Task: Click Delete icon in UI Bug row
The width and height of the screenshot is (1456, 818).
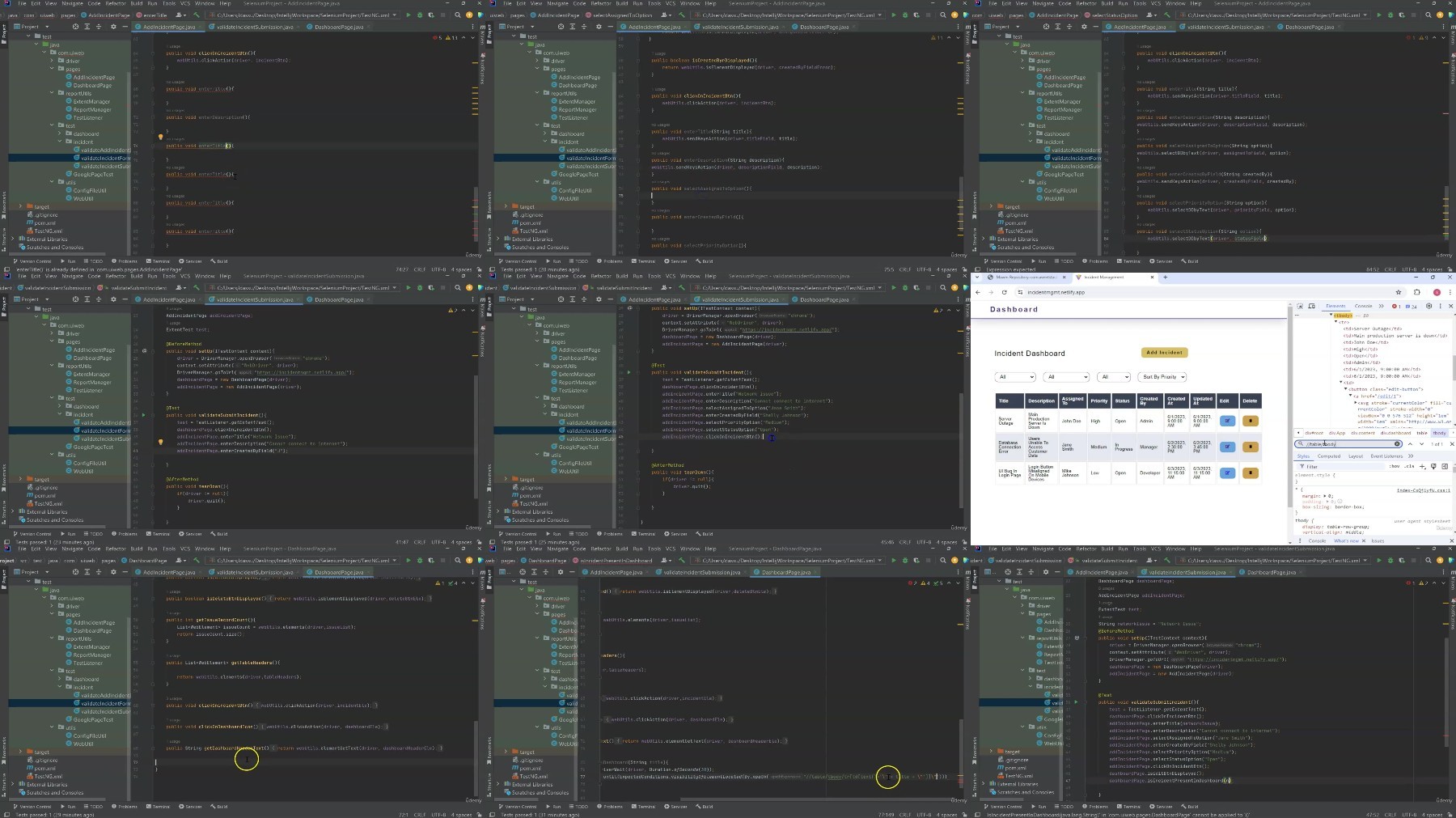Action: coord(1251,473)
